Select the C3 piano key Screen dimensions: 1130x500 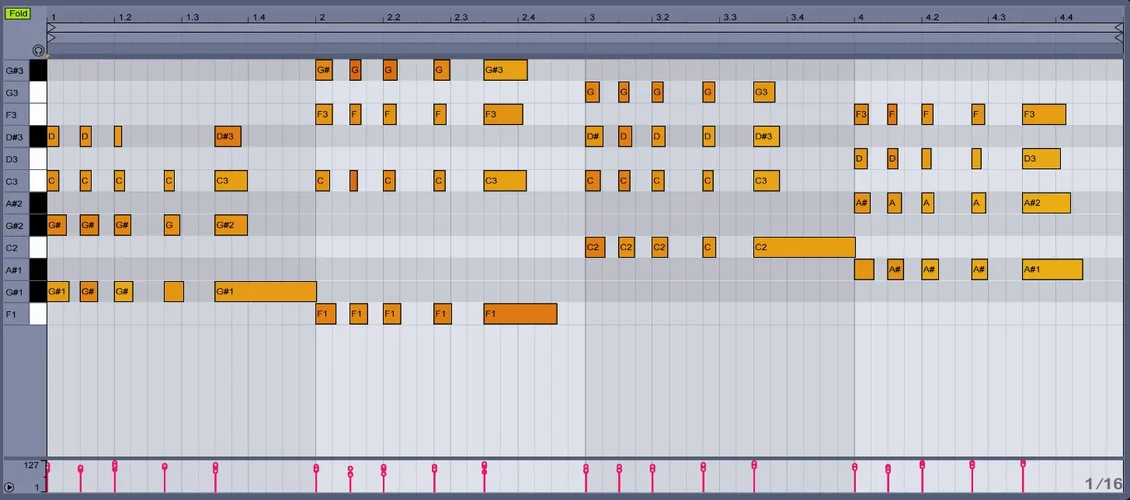click(x=38, y=181)
